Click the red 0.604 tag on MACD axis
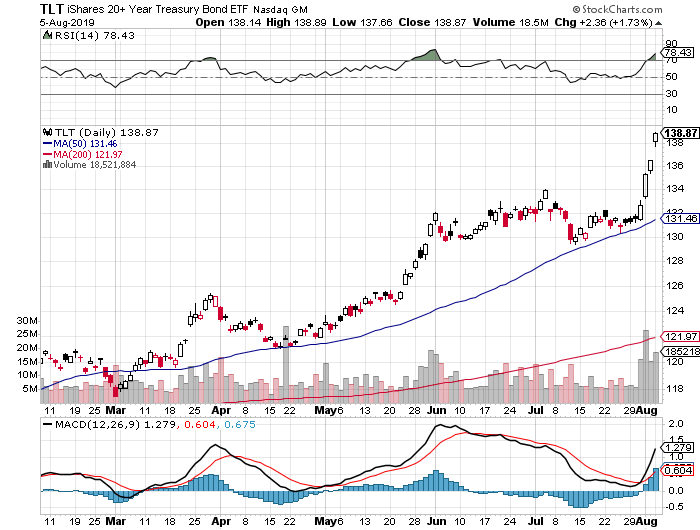 point(679,471)
